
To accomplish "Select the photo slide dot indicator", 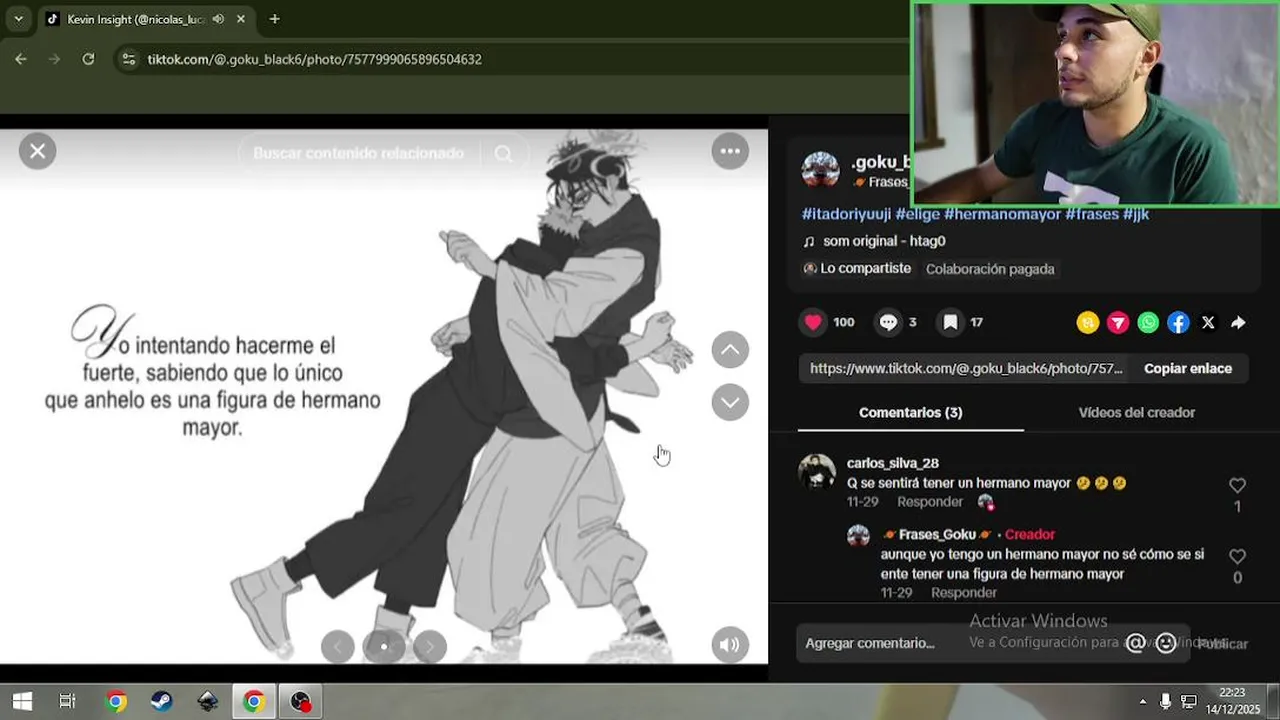I will [384, 647].
